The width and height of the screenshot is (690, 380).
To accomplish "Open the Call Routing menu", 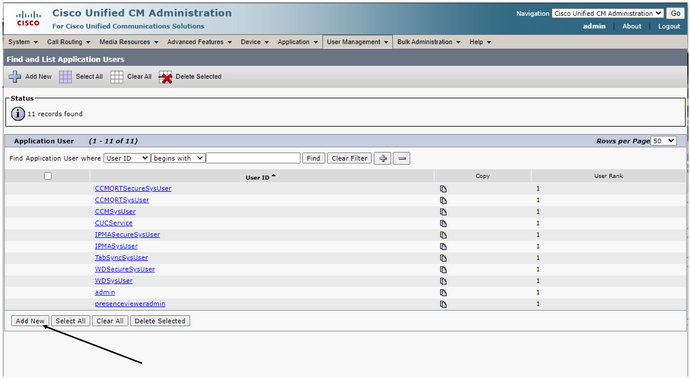I will 69,42.
